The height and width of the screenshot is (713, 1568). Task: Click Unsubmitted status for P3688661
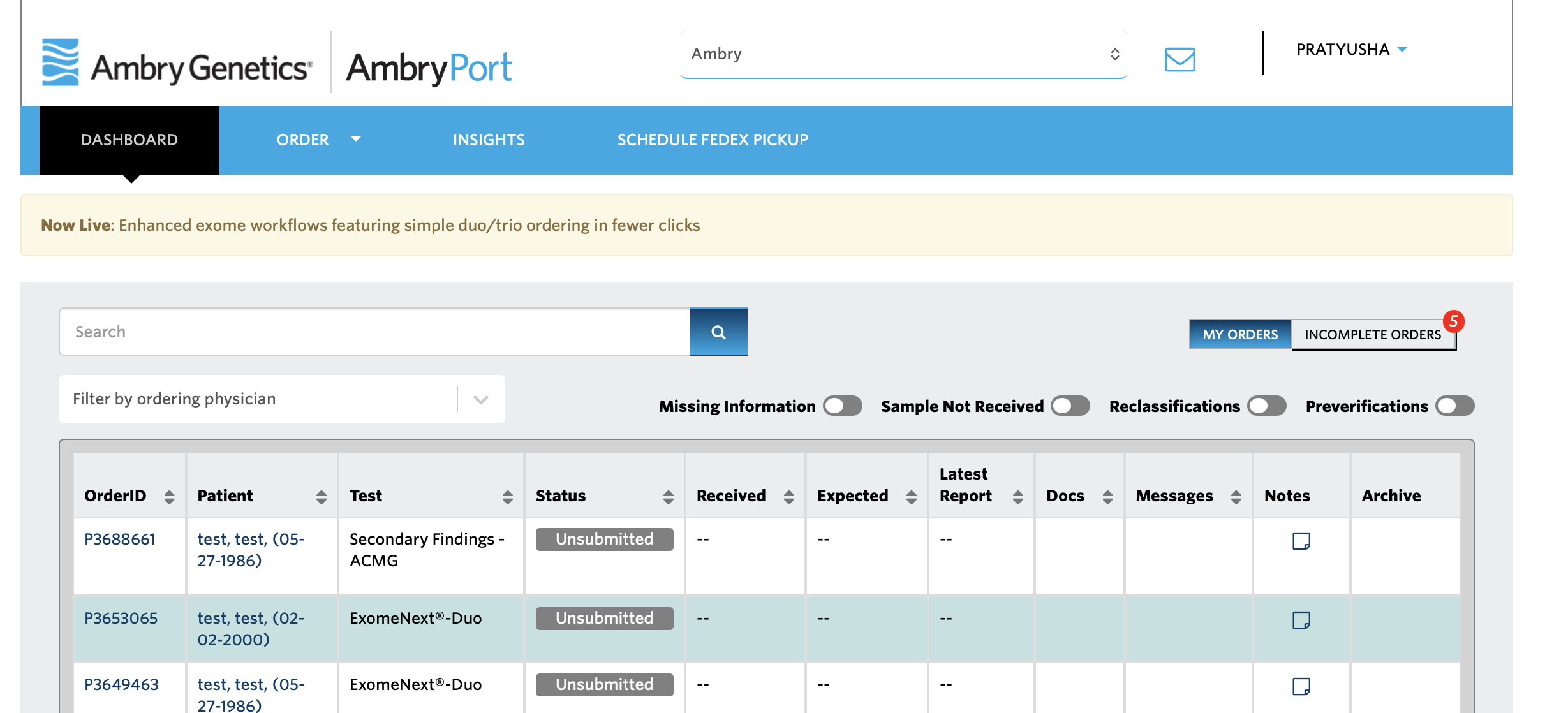tap(604, 539)
